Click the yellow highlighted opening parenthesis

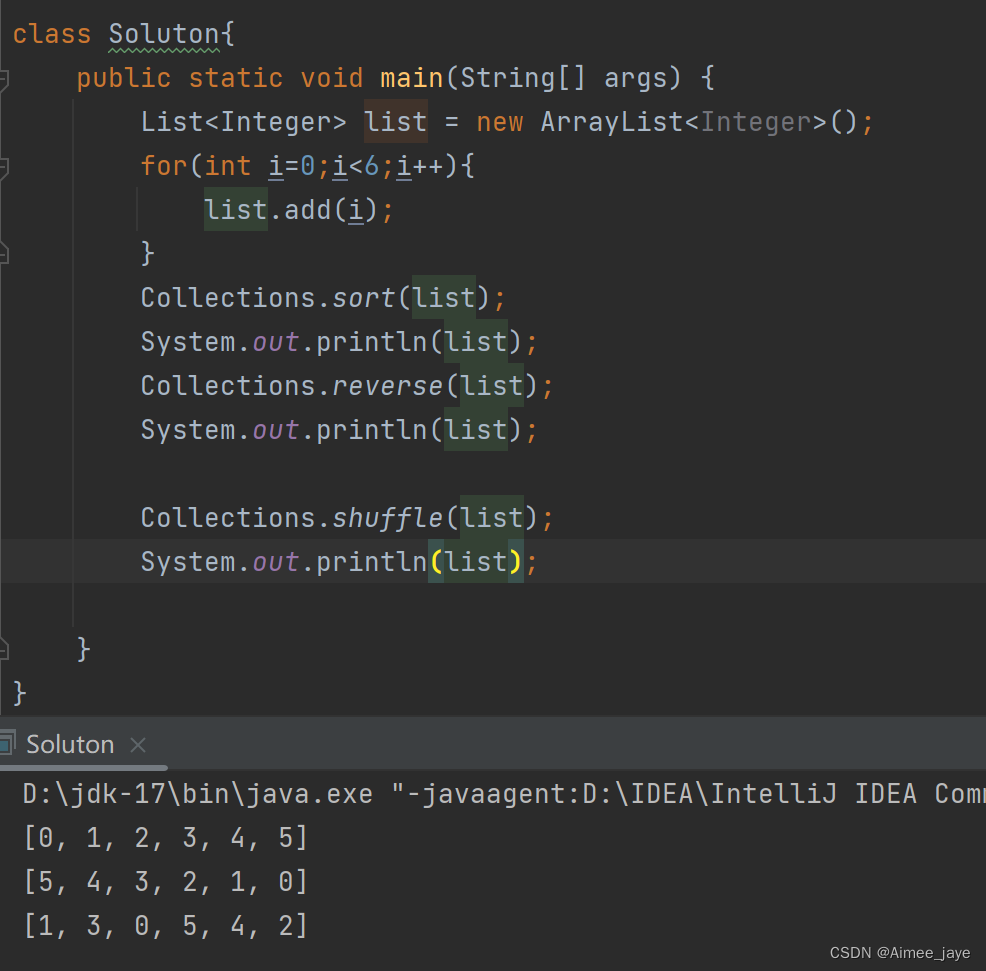[436, 562]
